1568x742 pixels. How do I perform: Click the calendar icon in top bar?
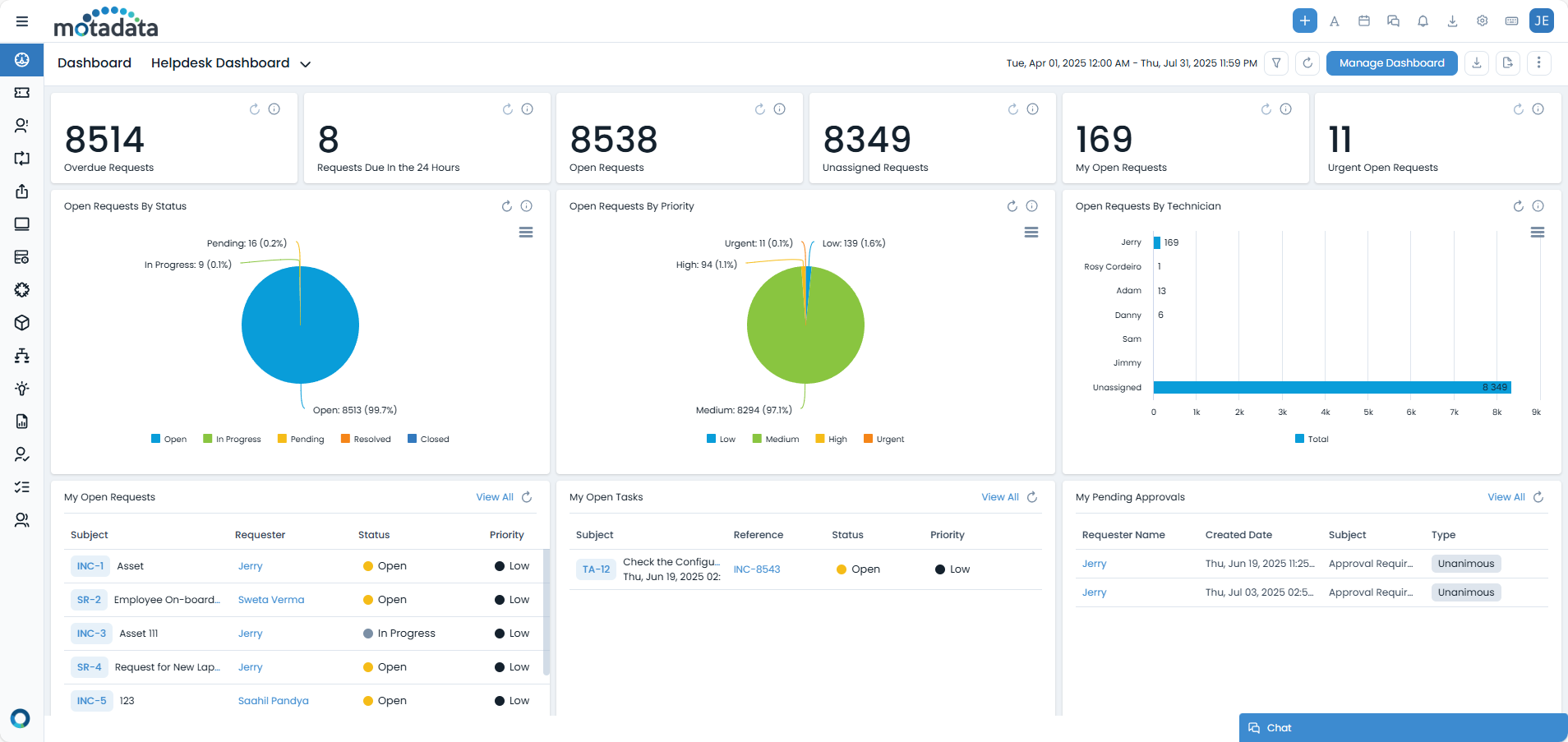click(1363, 21)
